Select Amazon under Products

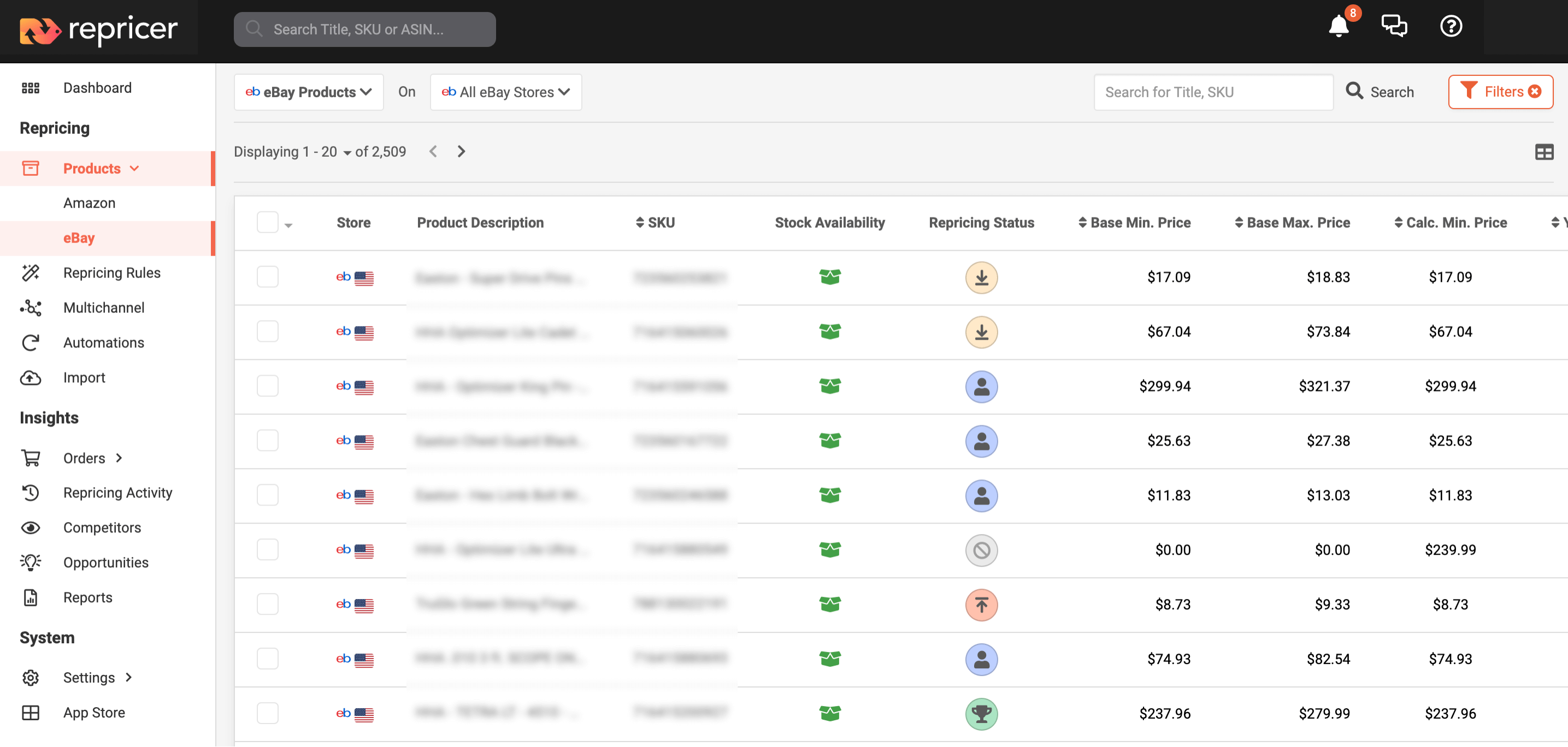[90, 203]
